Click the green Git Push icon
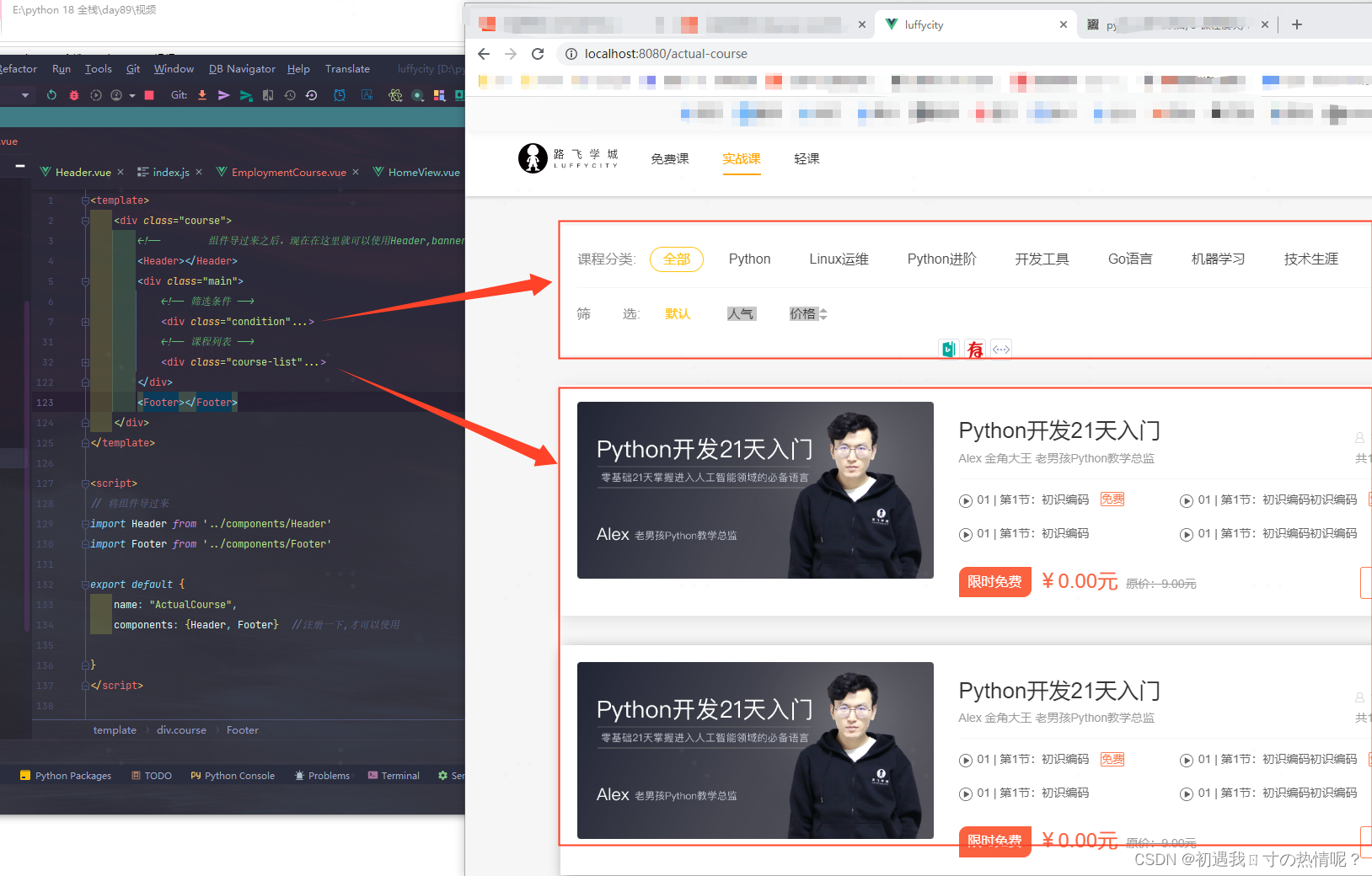Image resolution: width=1372 pixels, height=876 pixels. pos(246,95)
